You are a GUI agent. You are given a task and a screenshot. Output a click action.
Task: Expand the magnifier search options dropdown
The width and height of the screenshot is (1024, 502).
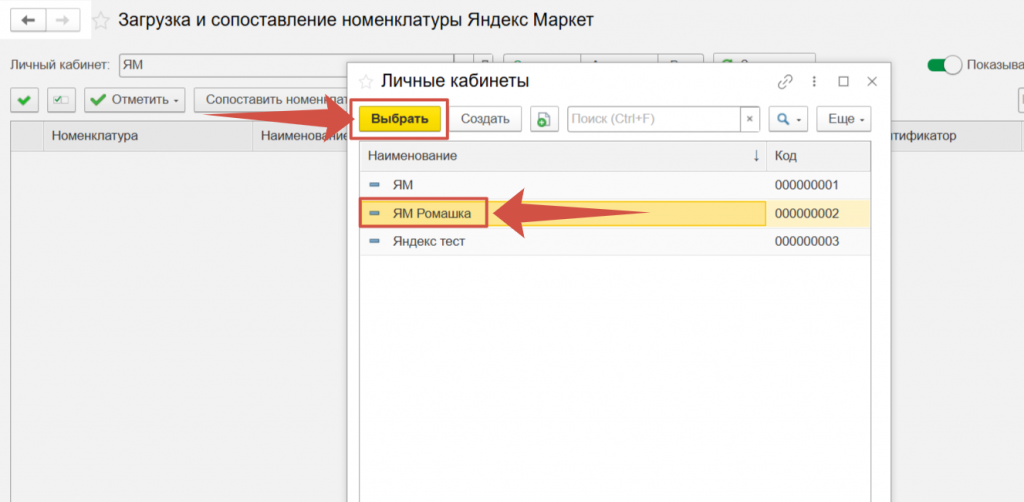787,119
